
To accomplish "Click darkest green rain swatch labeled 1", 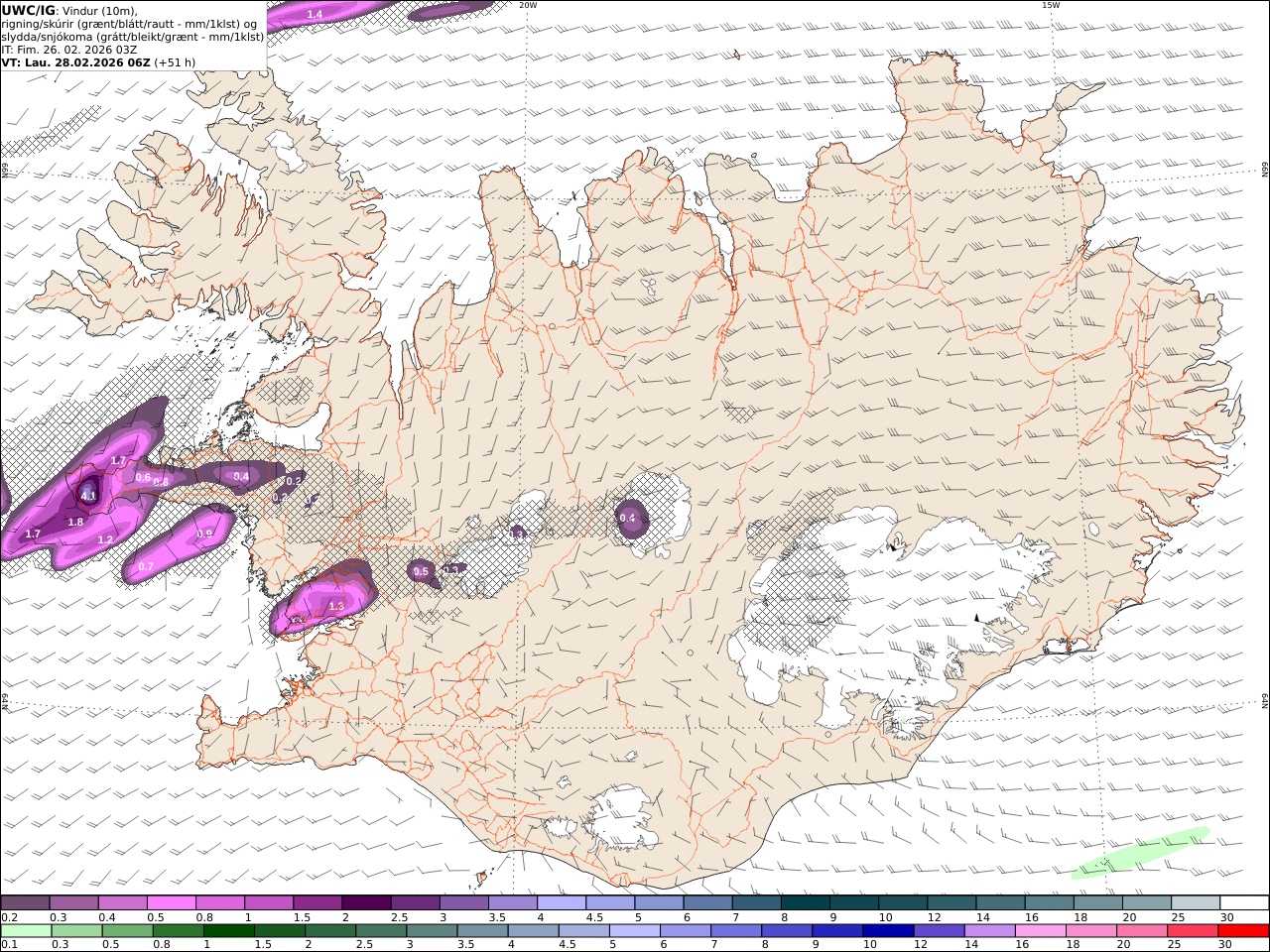I will (228, 931).
